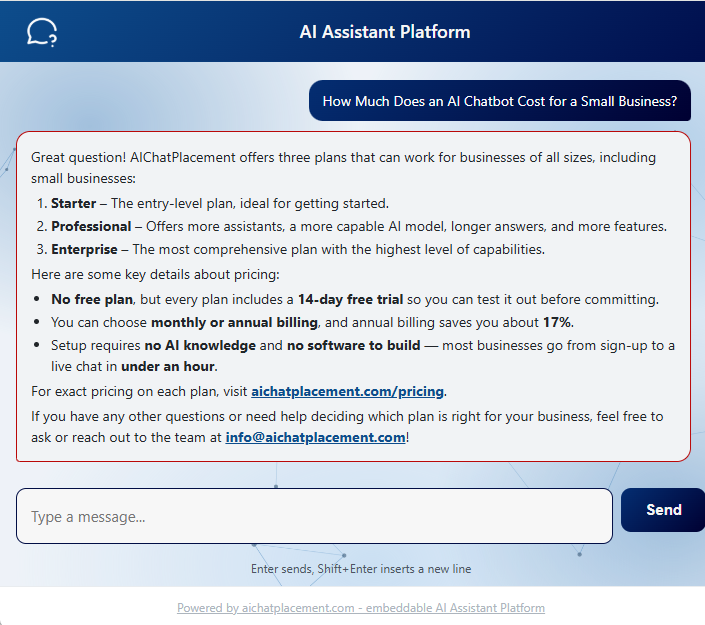
Task: Click the 'no AI knowledge' setup bullet
Action: point(362,356)
